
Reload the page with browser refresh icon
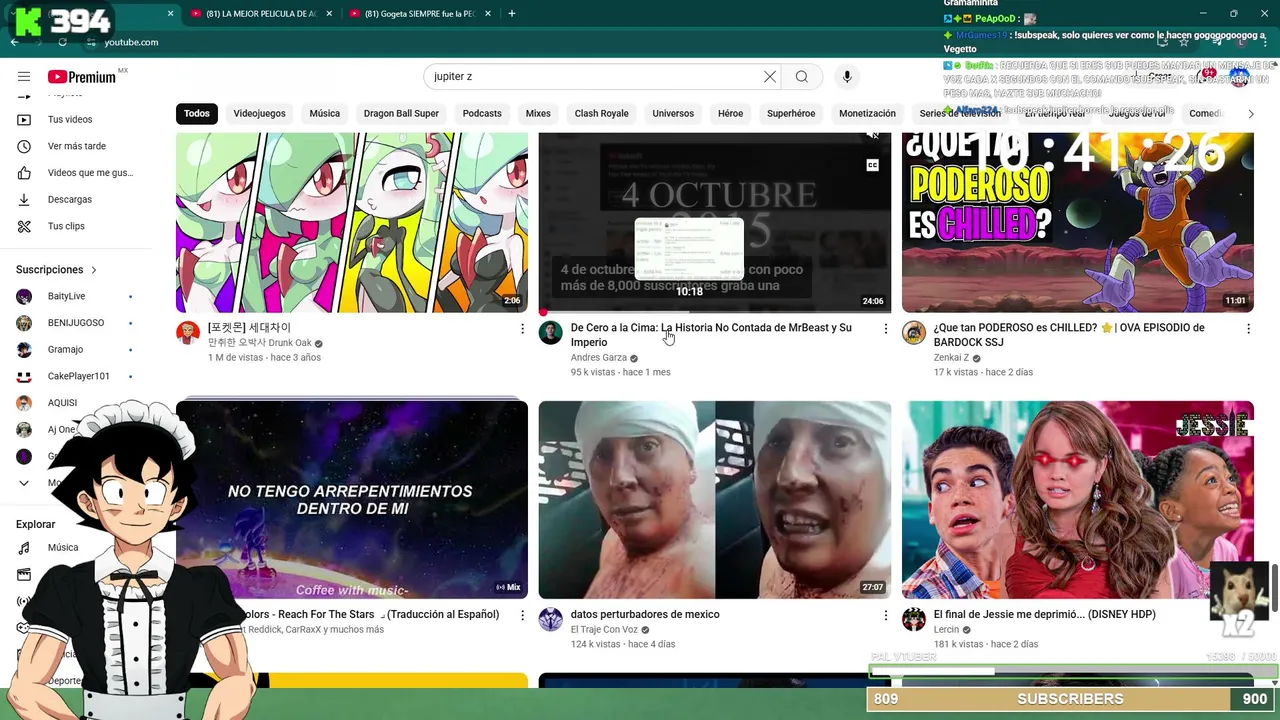[x=62, y=42]
